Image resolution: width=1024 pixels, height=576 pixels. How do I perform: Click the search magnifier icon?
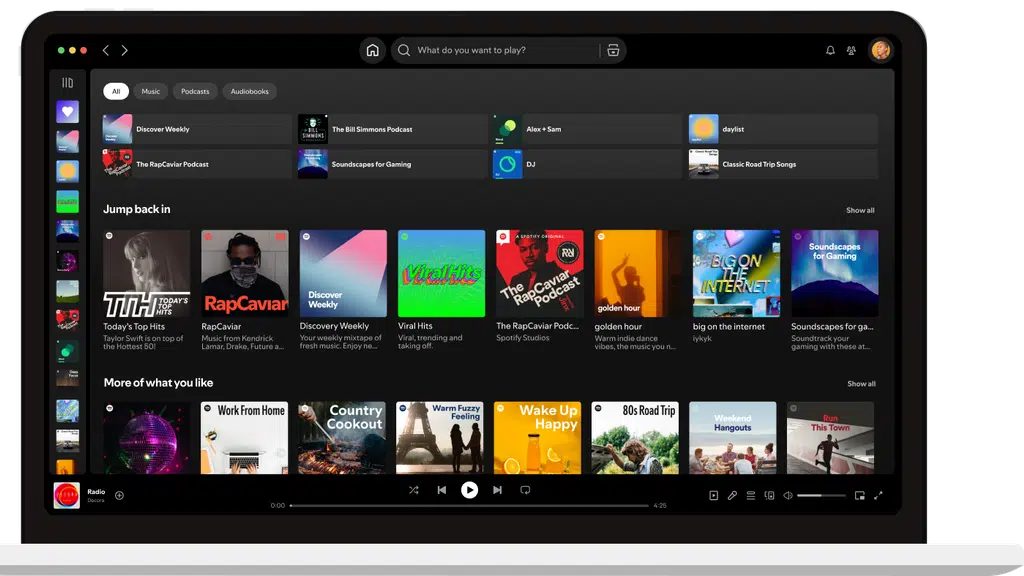click(x=404, y=50)
